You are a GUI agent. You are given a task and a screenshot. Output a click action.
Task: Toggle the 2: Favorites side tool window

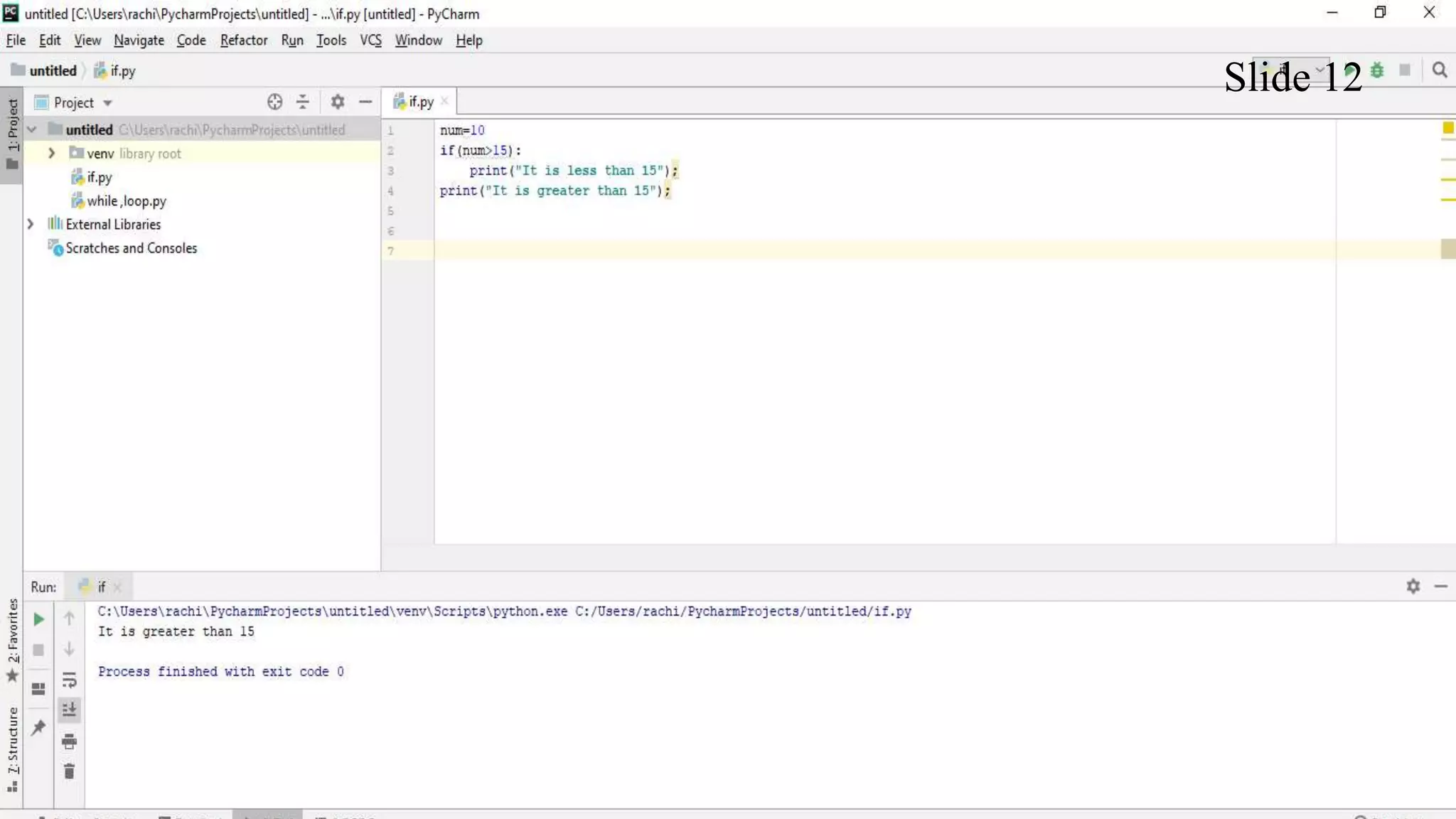point(12,641)
